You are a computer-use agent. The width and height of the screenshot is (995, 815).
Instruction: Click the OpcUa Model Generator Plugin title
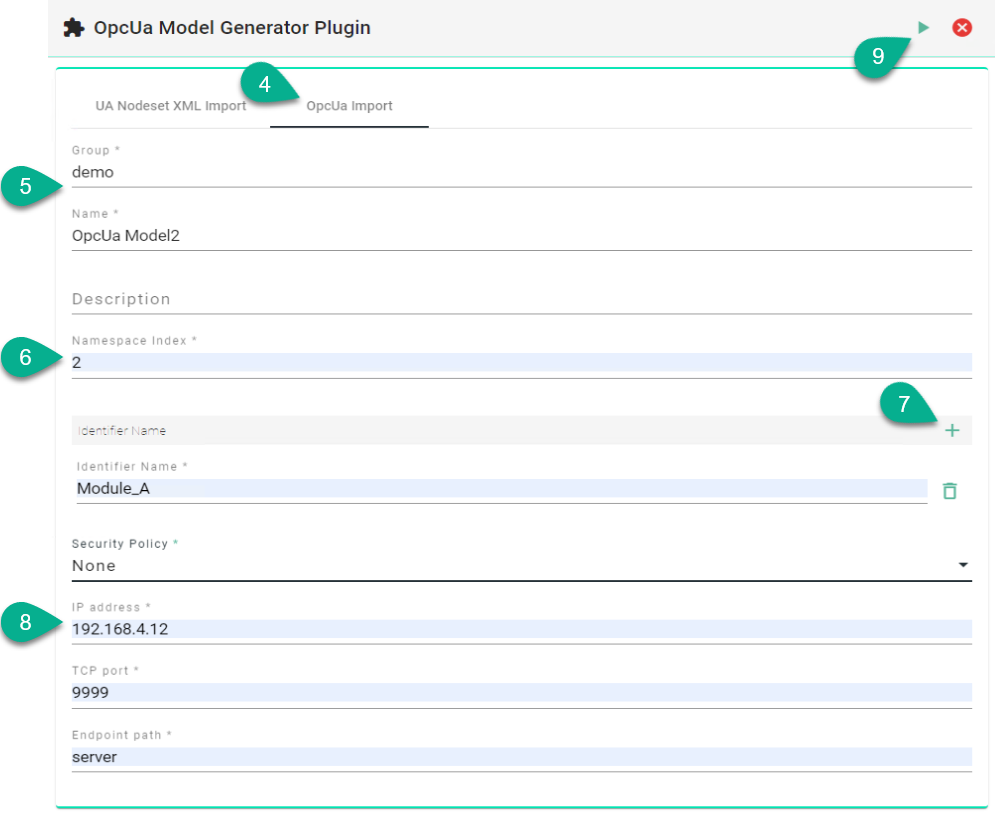[x=232, y=28]
